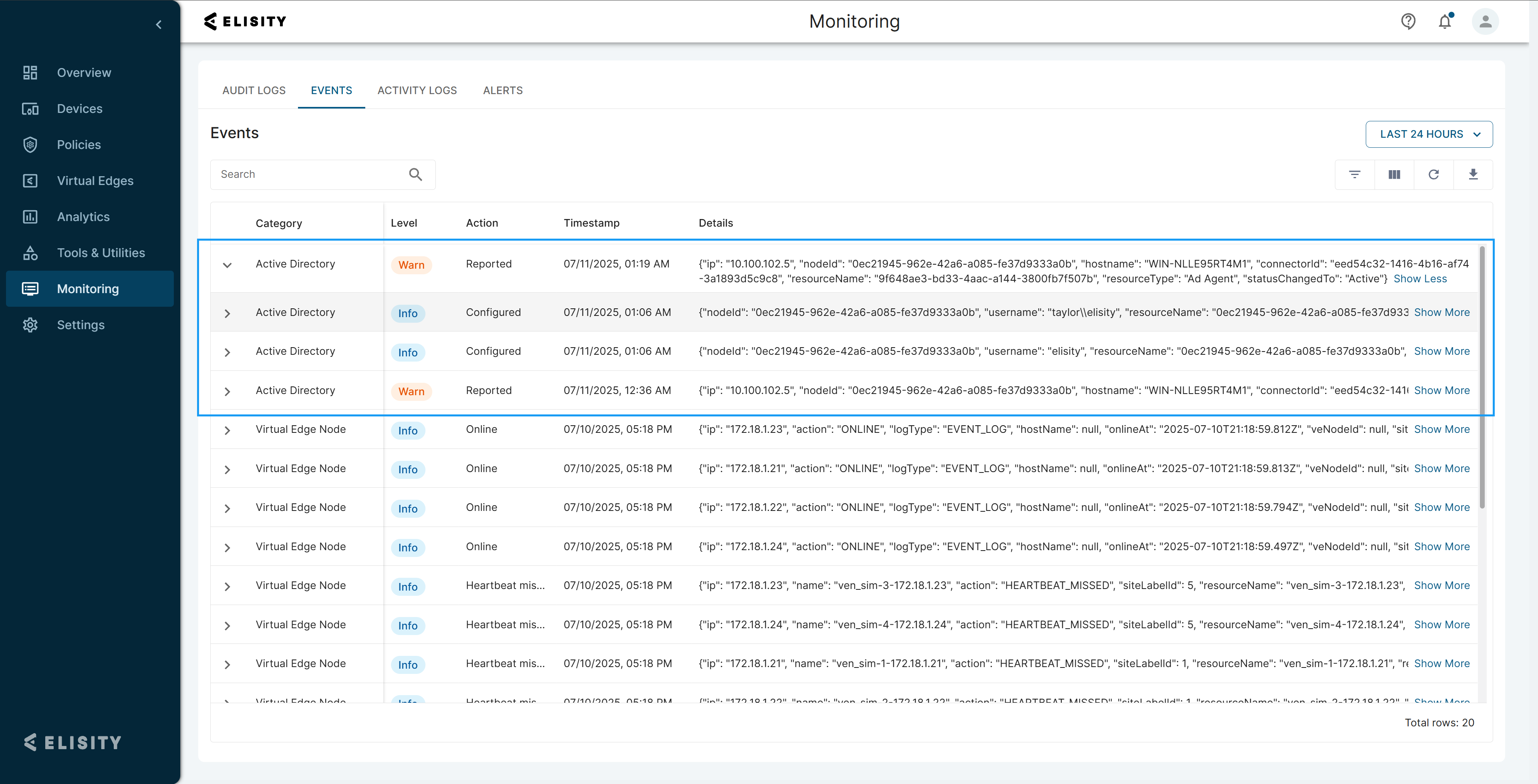Sort by the Action column header
The width and height of the screenshot is (1538, 784).
(x=482, y=223)
